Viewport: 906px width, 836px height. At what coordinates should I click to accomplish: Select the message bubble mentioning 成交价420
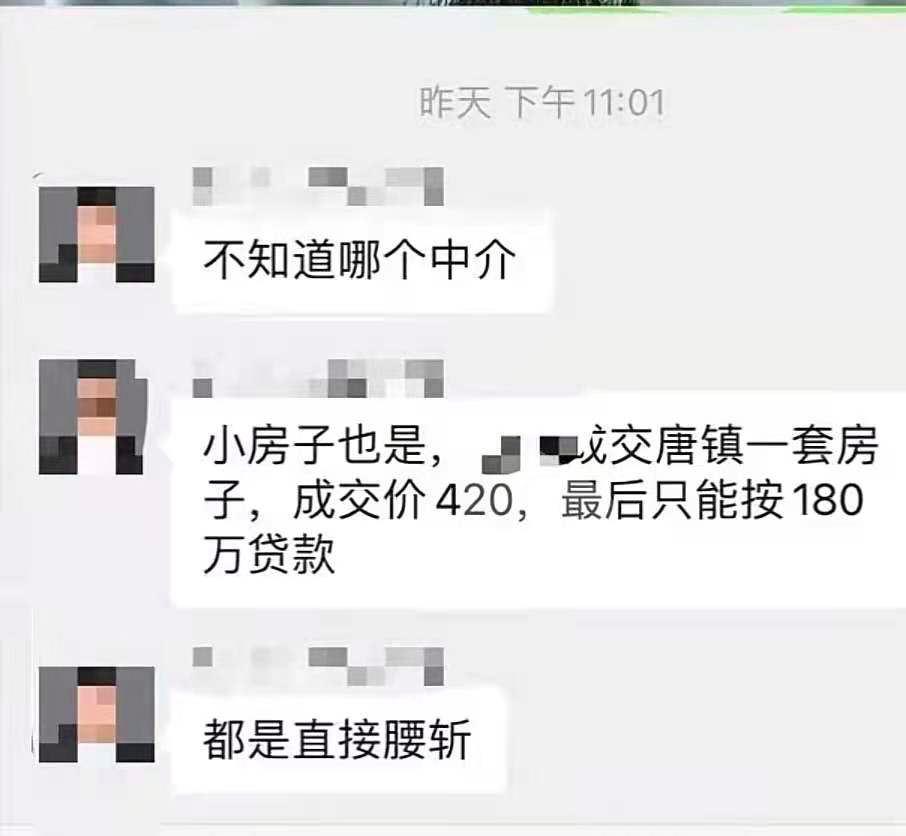pos(539,500)
